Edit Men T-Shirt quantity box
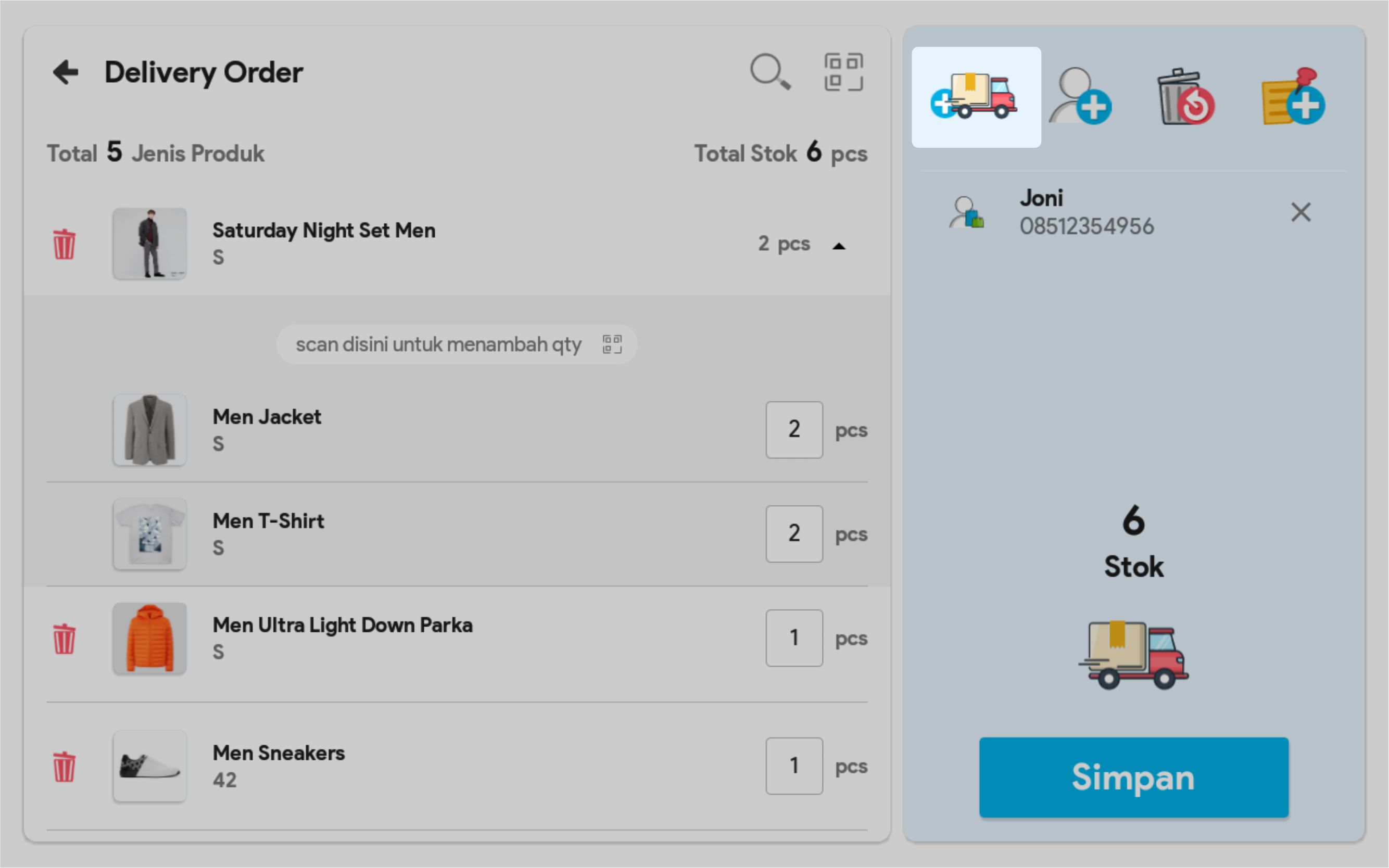 793,534
